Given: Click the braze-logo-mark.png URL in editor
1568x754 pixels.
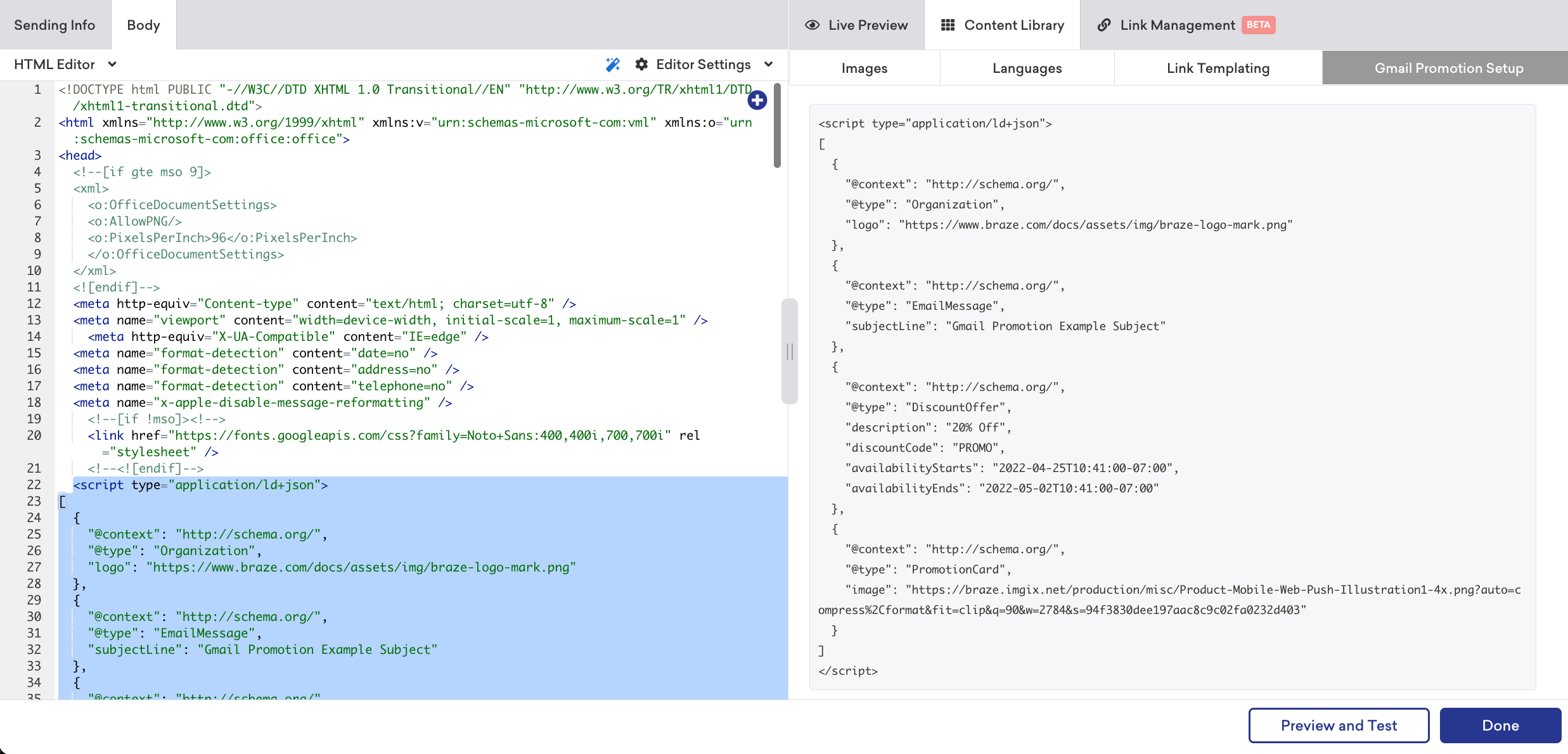Looking at the screenshot, I should [361, 567].
